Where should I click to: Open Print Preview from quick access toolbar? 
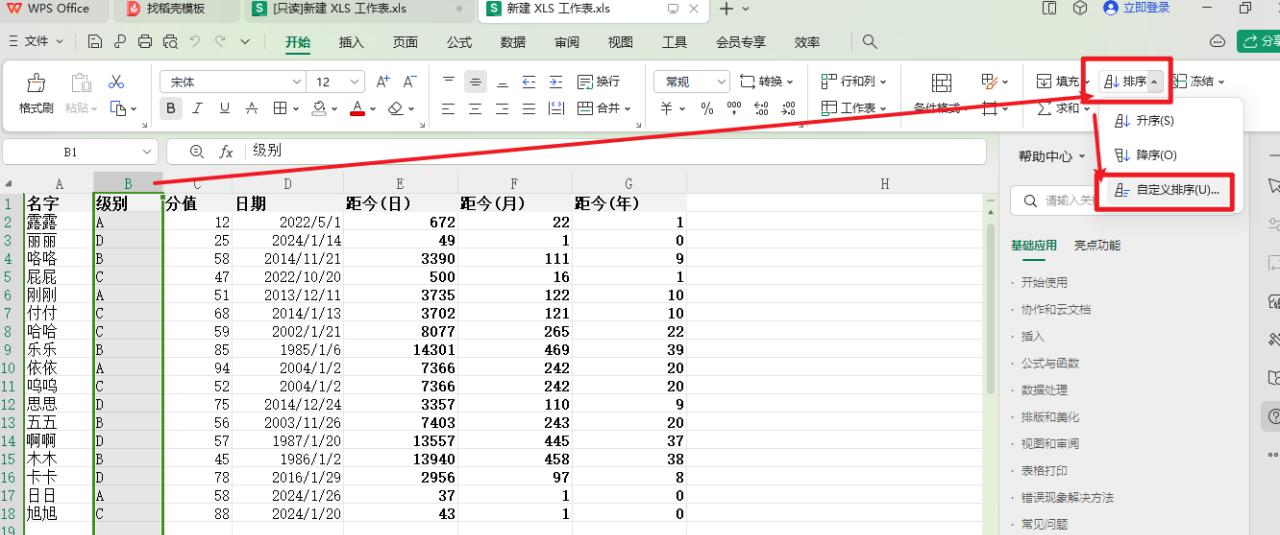[x=170, y=42]
